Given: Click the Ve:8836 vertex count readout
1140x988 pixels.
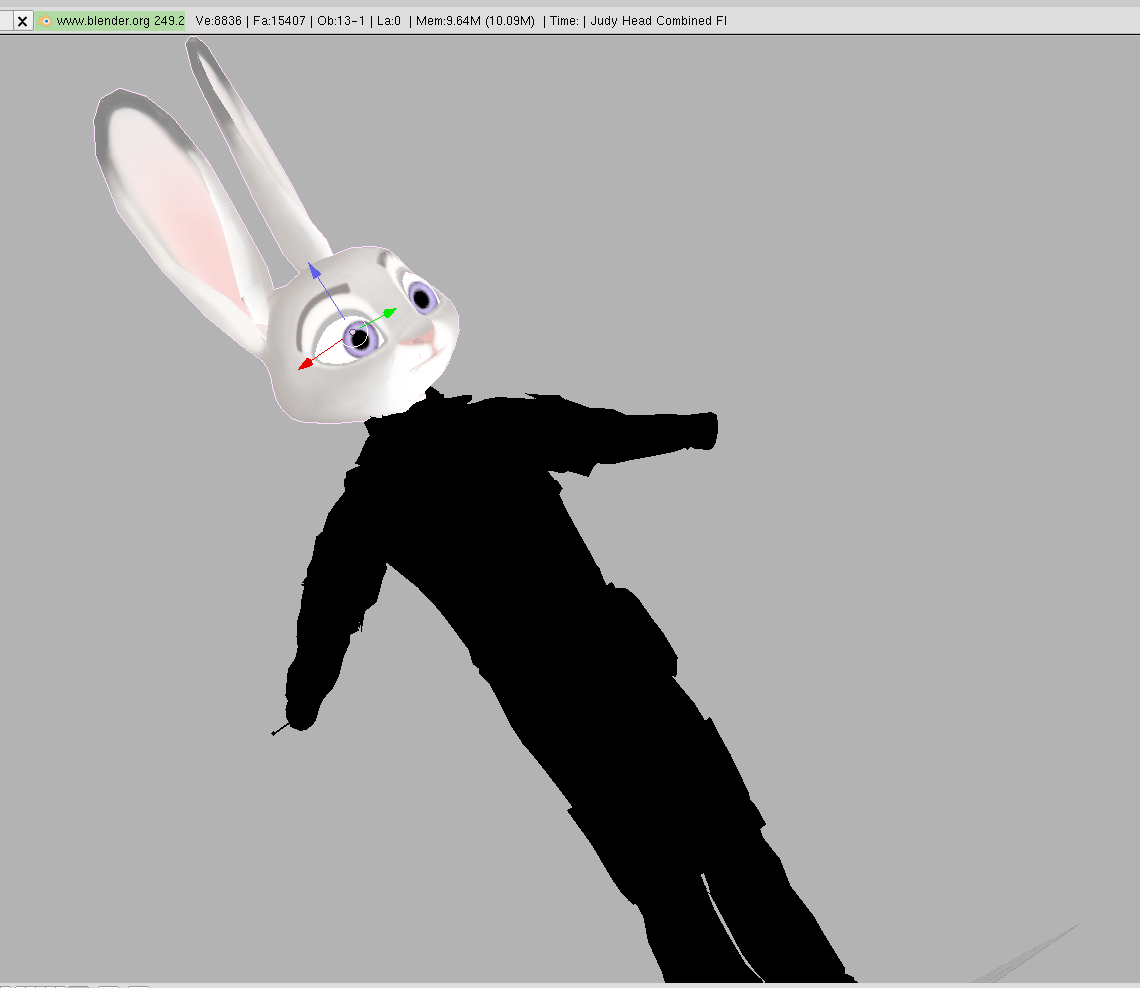Looking at the screenshot, I should coord(220,21).
